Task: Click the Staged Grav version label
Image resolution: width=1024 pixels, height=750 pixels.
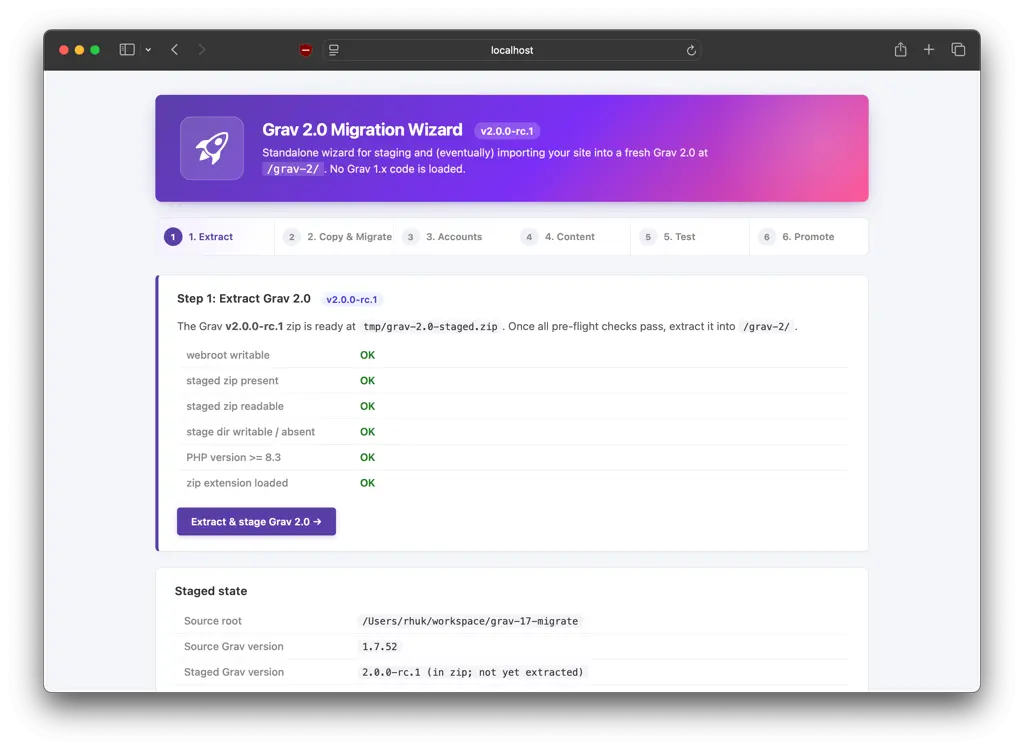Action: pos(234,672)
